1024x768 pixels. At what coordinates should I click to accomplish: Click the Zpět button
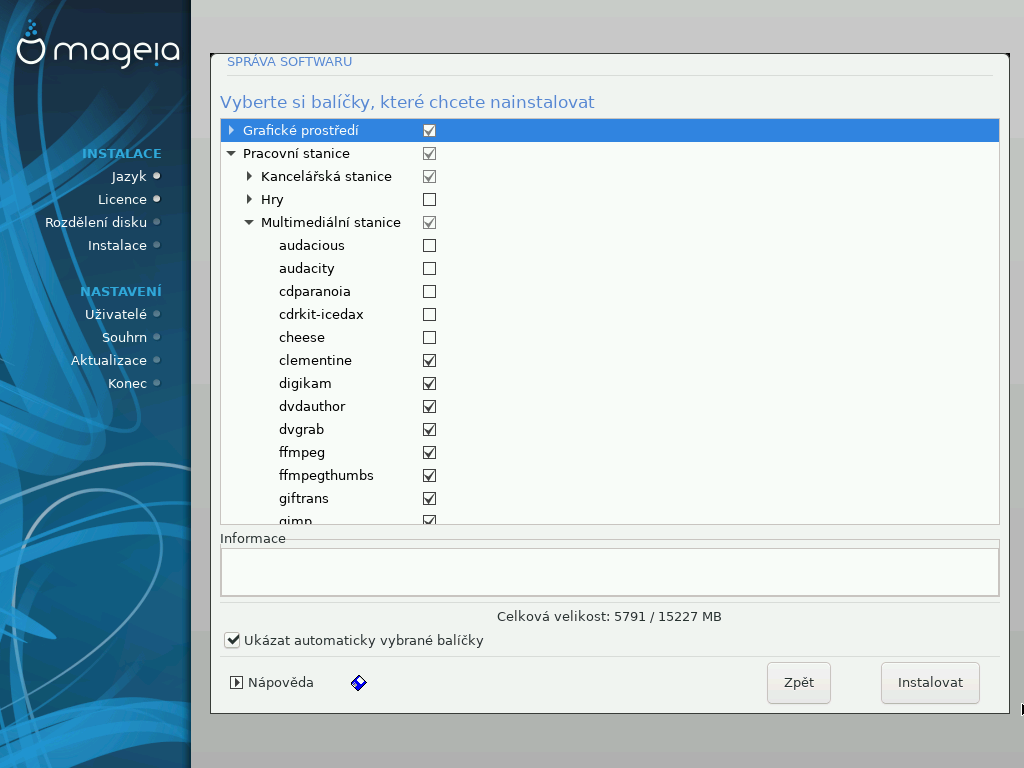point(799,683)
